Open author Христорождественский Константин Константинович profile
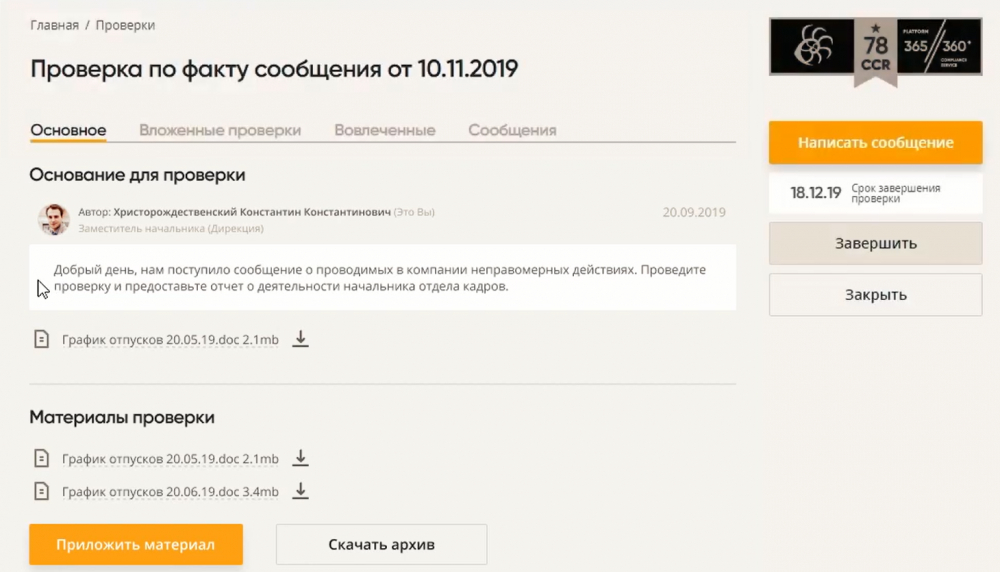 (x=252, y=212)
